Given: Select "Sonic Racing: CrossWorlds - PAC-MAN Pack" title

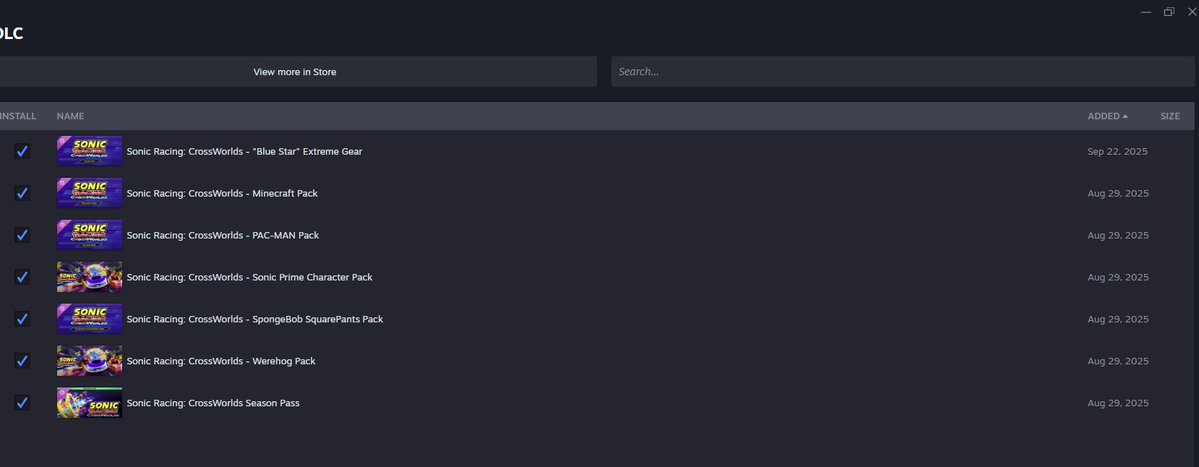Looking at the screenshot, I should pos(223,235).
